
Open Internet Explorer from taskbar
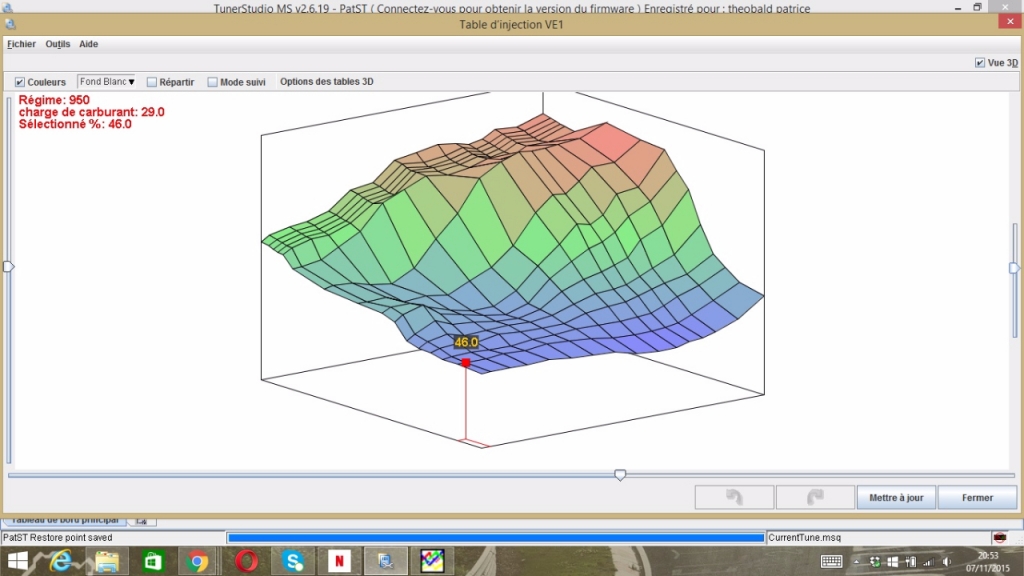[61, 561]
